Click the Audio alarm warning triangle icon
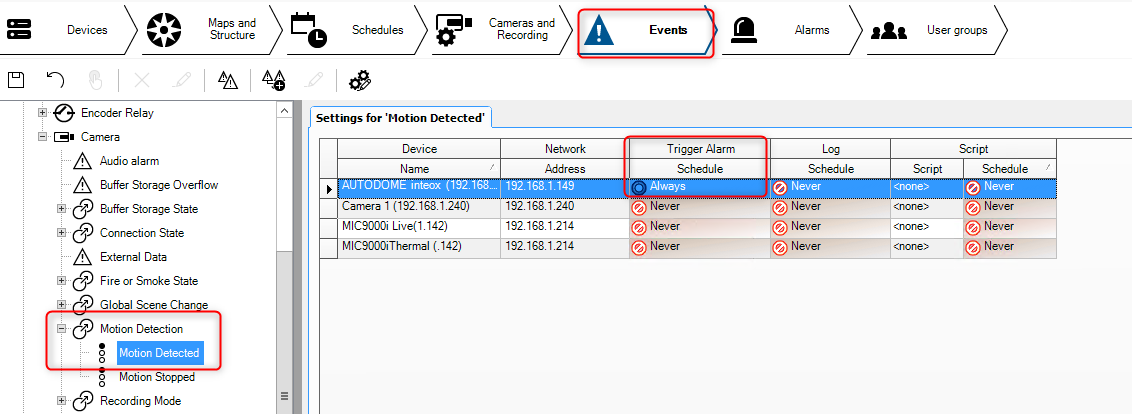 pos(84,161)
